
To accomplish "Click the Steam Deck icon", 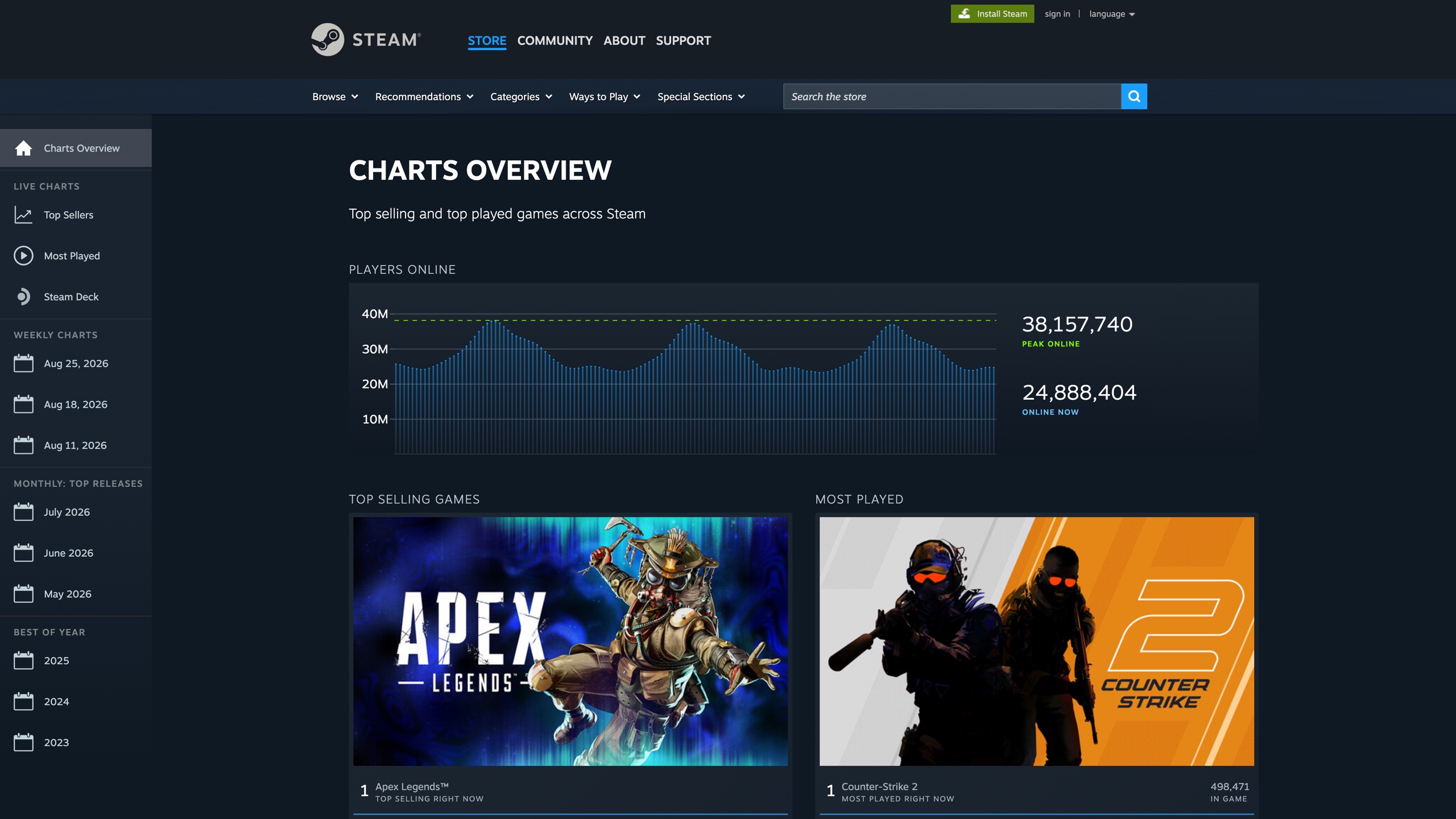I will (x=23, y=297).
